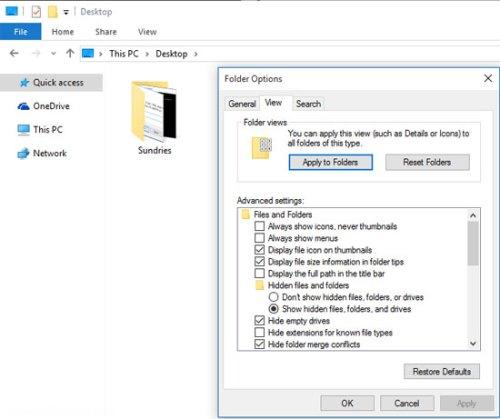
Task: Expand the chevron after Desktop in the address bar
Action: [196, 54]
